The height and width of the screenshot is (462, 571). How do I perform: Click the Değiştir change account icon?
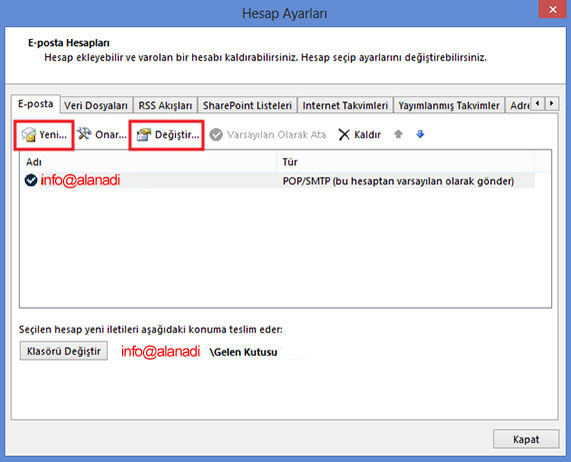pos(143,135)
